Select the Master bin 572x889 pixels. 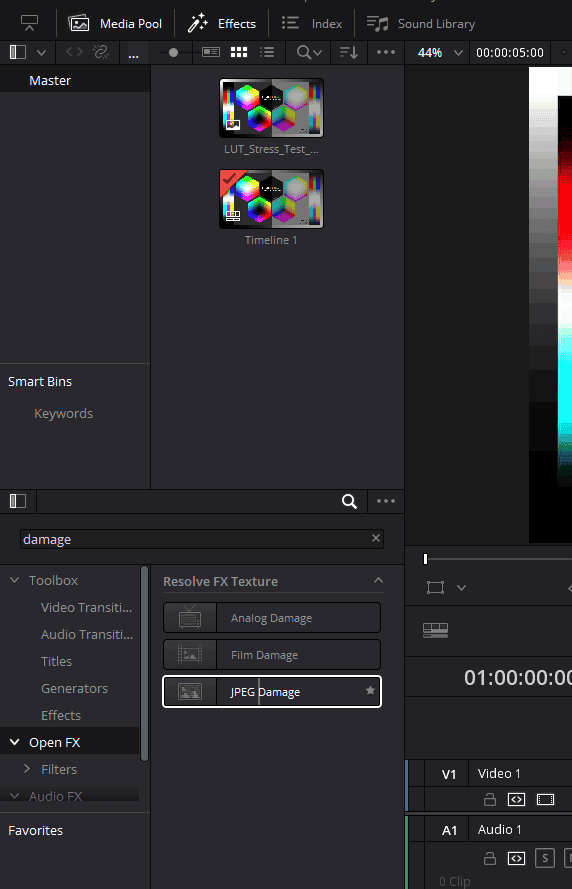click(x=50, y=81)
